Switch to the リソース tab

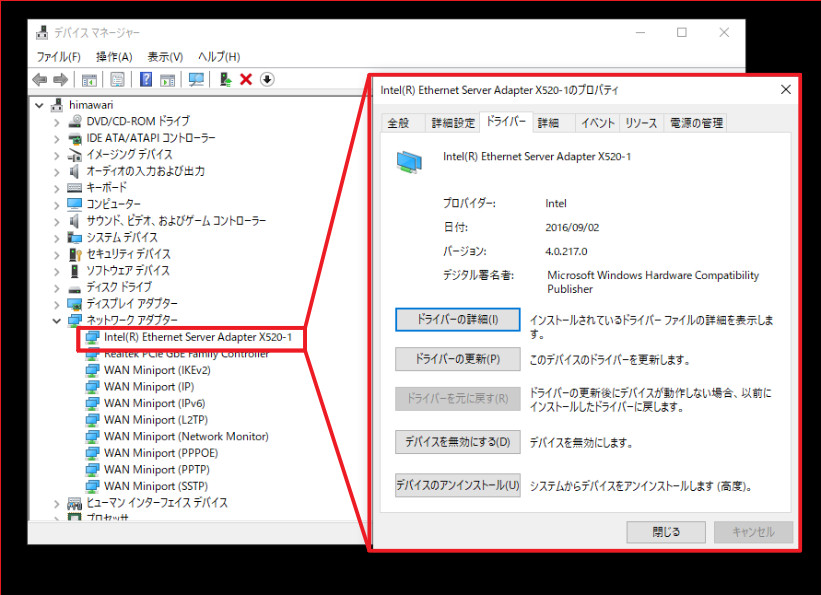641,123
